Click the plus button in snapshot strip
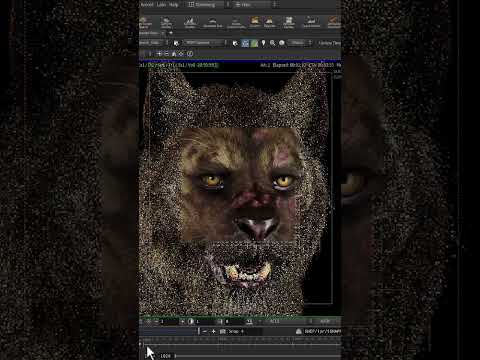Image resolution: width=480 pixels, height=360 pixels. (x=214, y=331)
